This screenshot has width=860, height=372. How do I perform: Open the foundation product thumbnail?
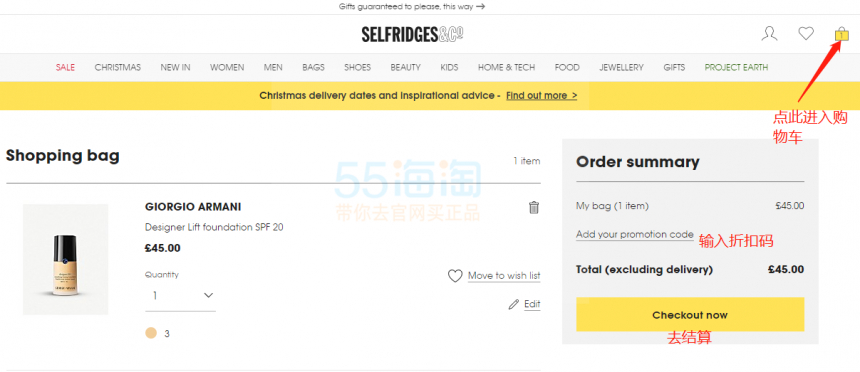click(65, 260)
